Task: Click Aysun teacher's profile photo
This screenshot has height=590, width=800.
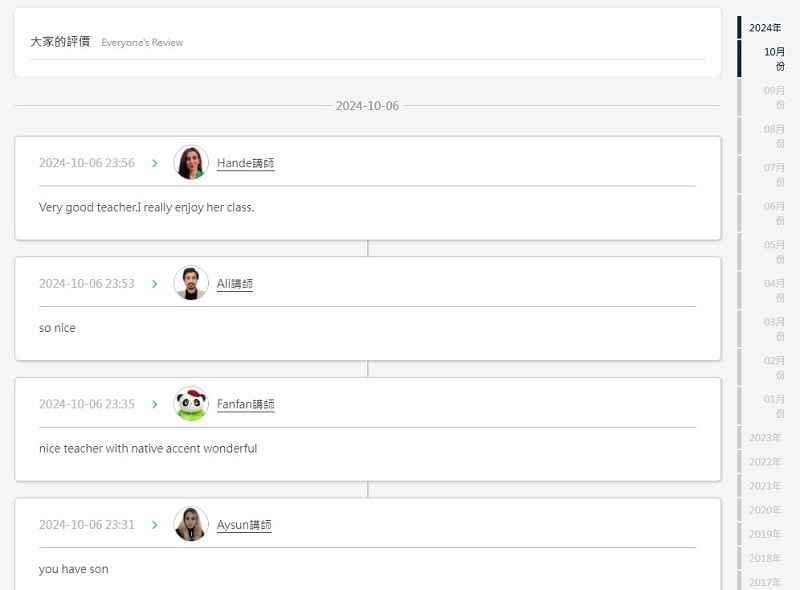Action: (x=191, y=524)
